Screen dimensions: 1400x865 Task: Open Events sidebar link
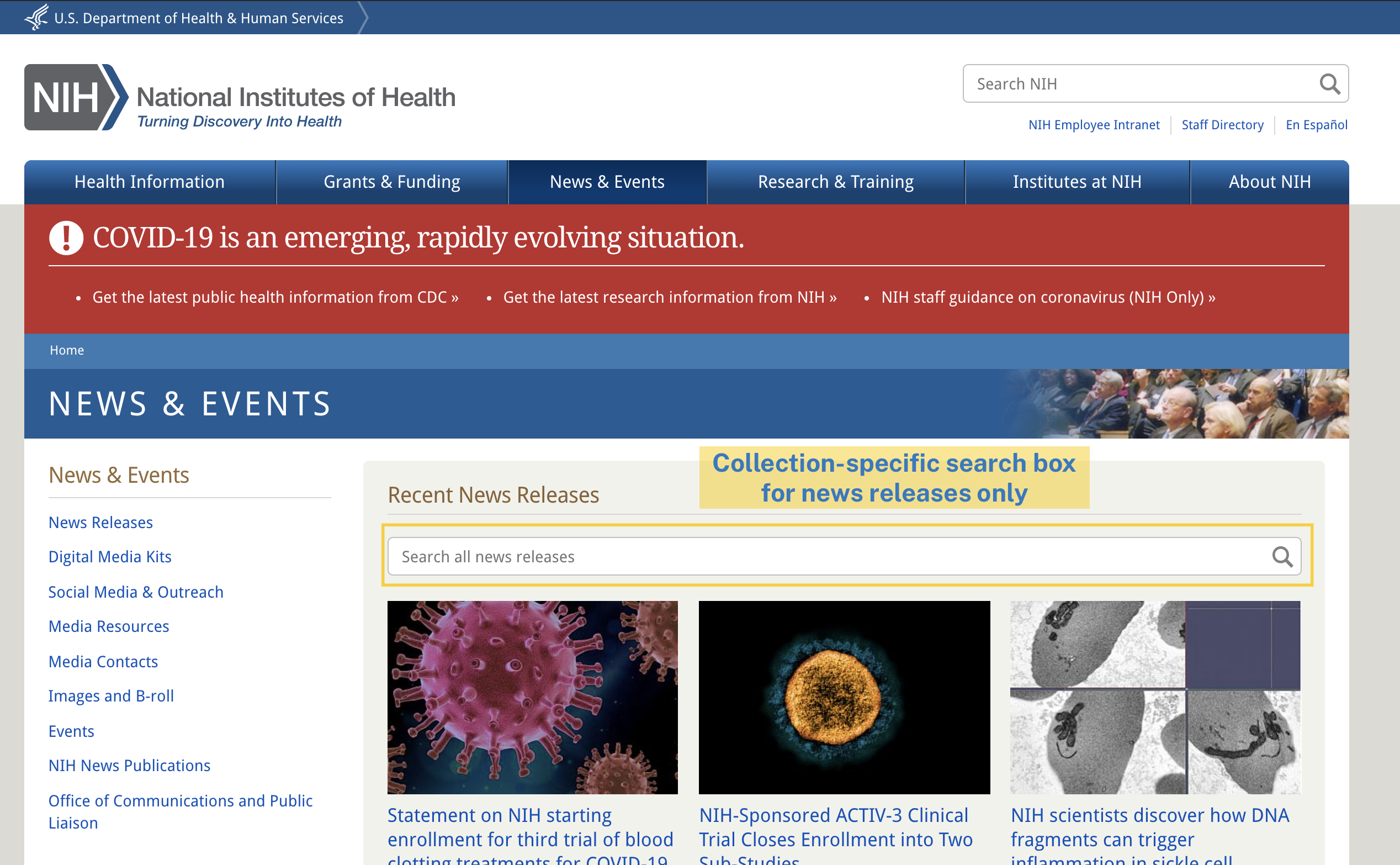pyautogui.click(x=71, y=732)
